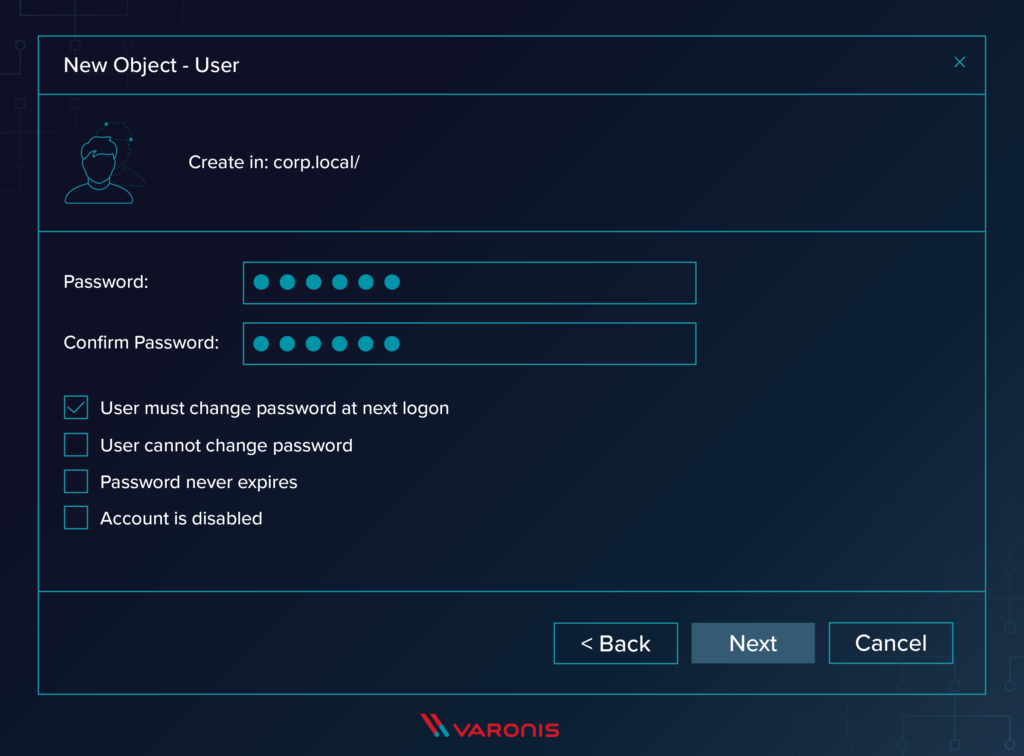
Task: Click the Password field label
Action: click(105, 282)
